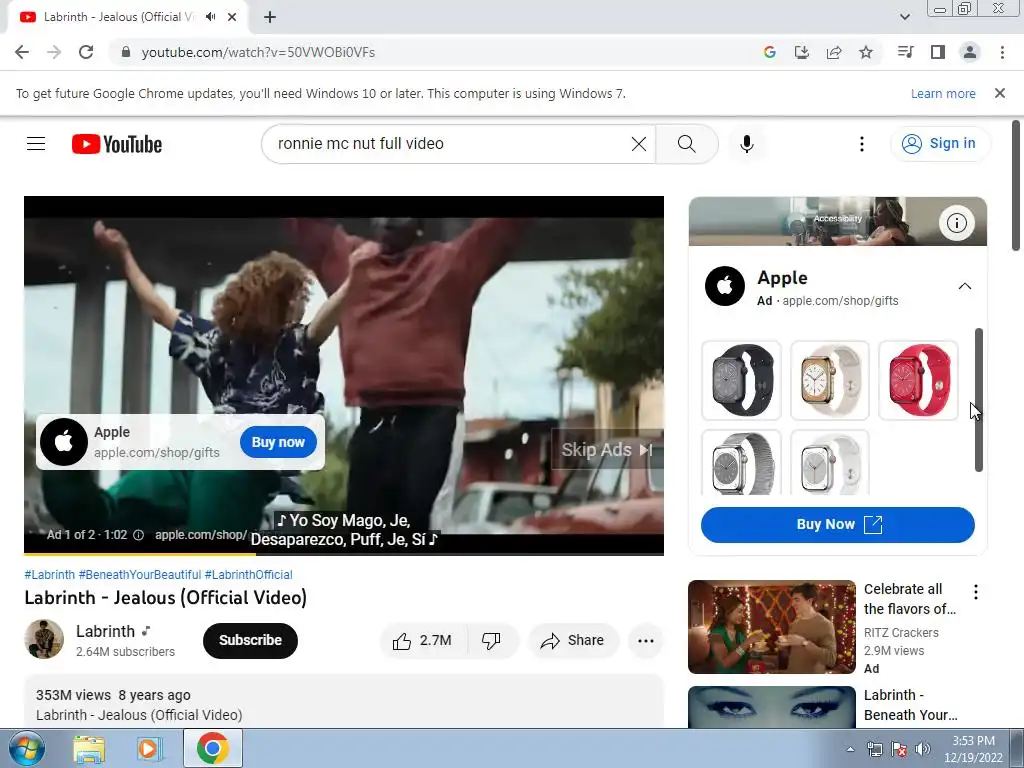Viewport: 1024px width, 768px height.
Task: Click the Apple ad panel inner scrollbar
Action: (x=978, y=400)
